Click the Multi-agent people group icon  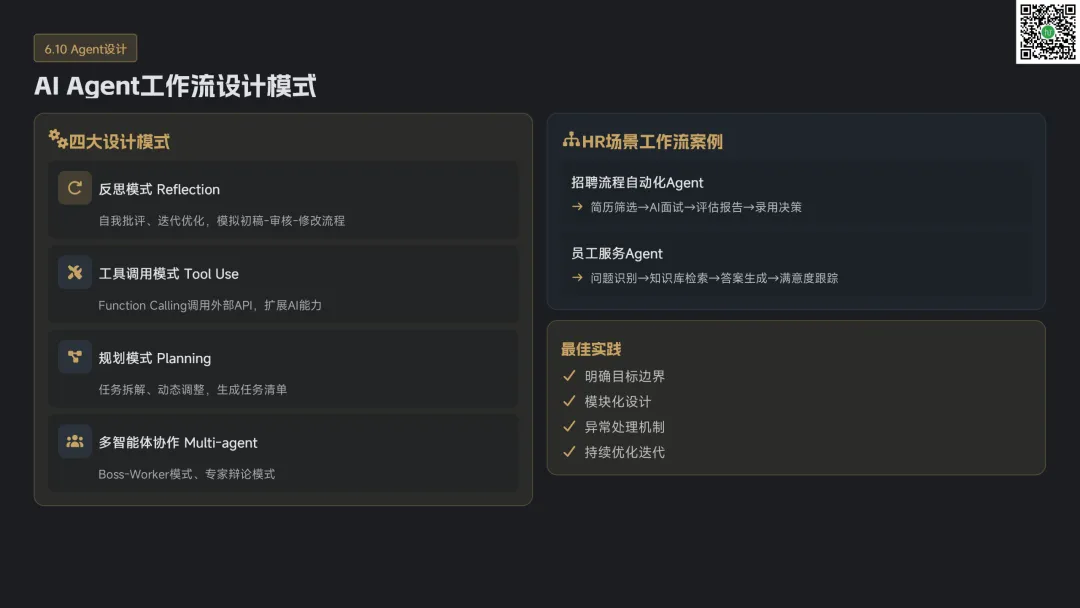coord(74,441)
